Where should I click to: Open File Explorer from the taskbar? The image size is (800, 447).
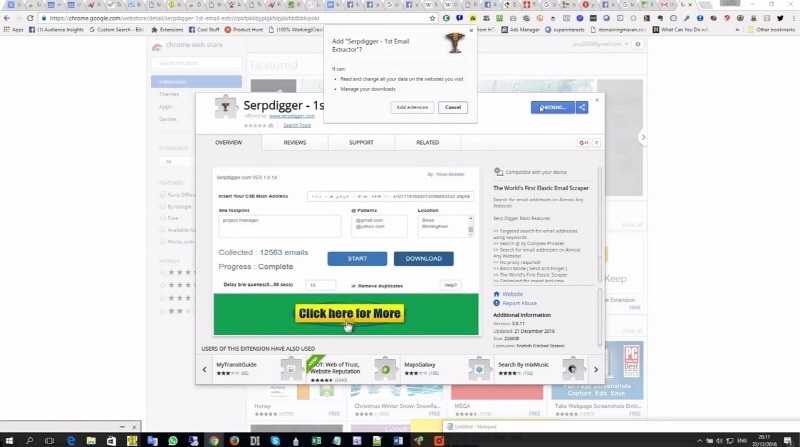pos(91,440)
